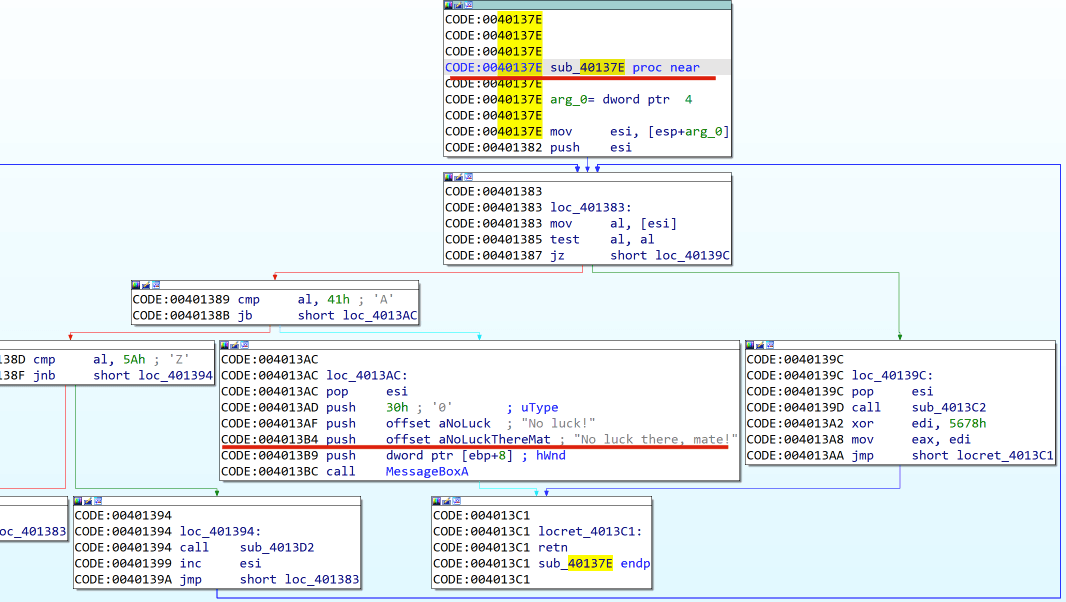The height and width of the screenshot is (602, 1066).
Task: Set node color for loc_401394 node
Action: pos(78,501)
